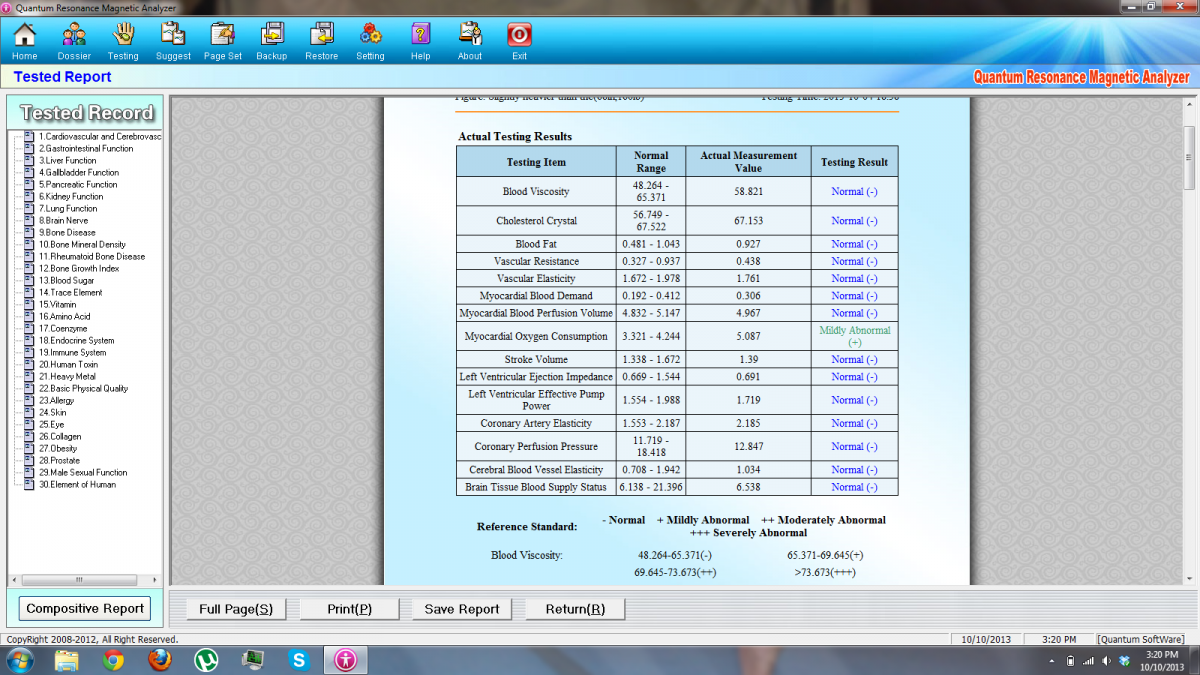Open Google Chrome from the taskbar
Image resolution: width=1200 pixels, height=675 pixels.
click(113, 660)
